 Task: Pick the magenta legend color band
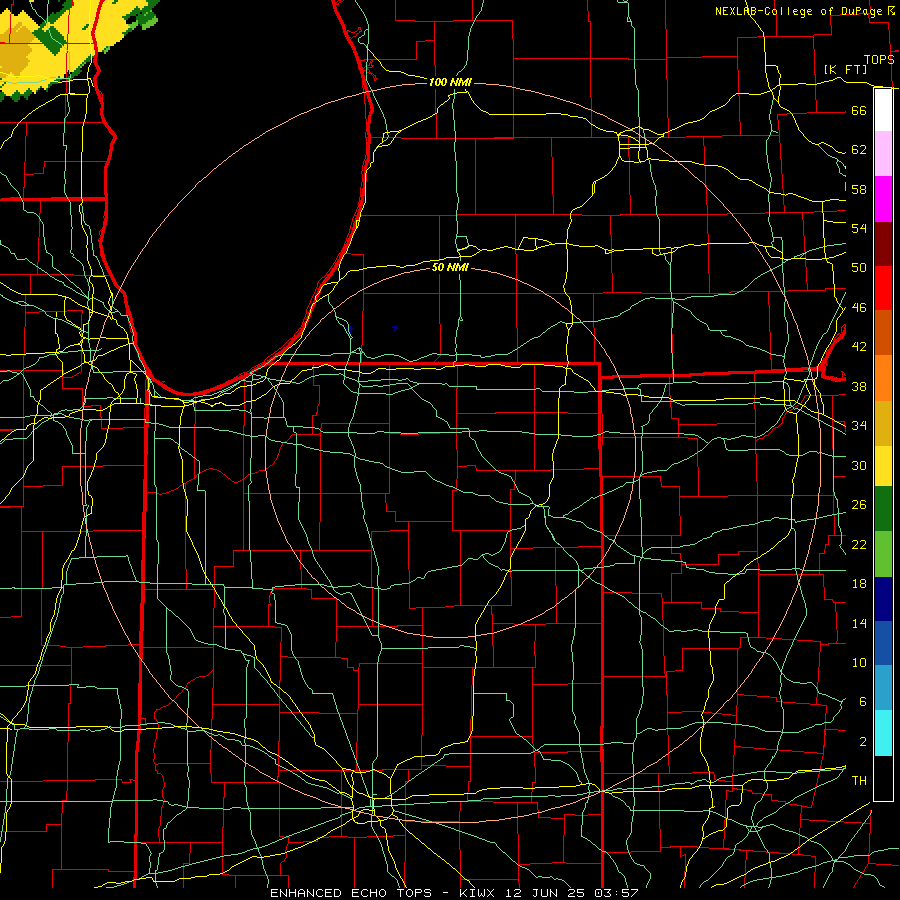point(883,199)
